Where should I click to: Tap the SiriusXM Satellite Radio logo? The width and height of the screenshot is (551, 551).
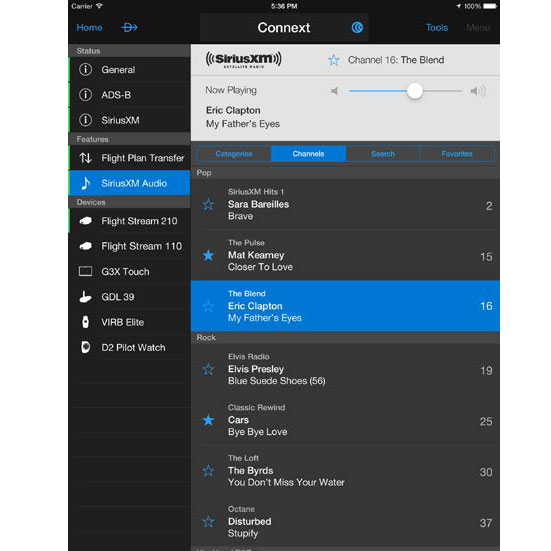coord(244,59)
